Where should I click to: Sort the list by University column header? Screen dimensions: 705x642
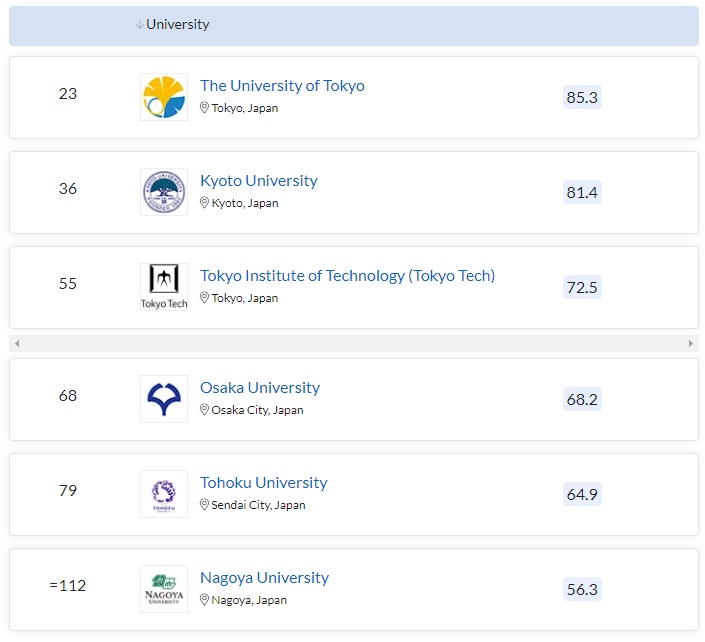pyautogui.click(x=177, y=25)
